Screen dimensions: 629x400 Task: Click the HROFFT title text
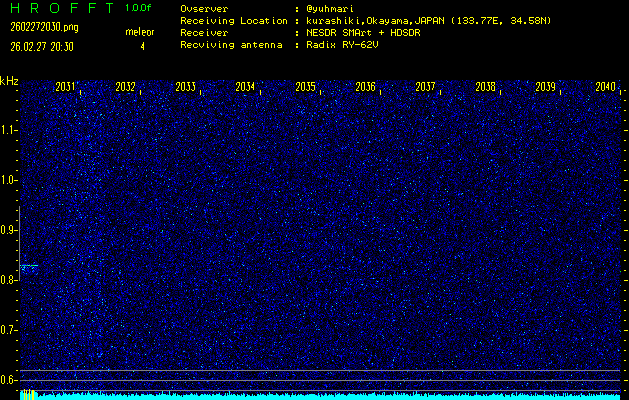click(61, 8)
